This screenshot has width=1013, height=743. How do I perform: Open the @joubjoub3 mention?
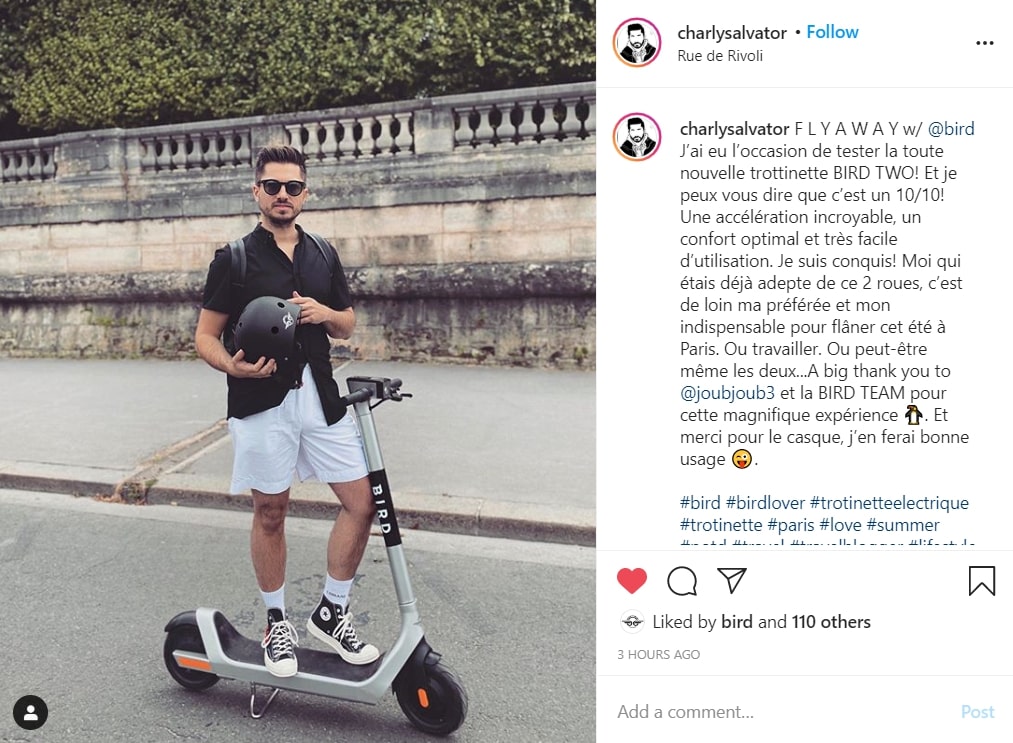point(727,393)
